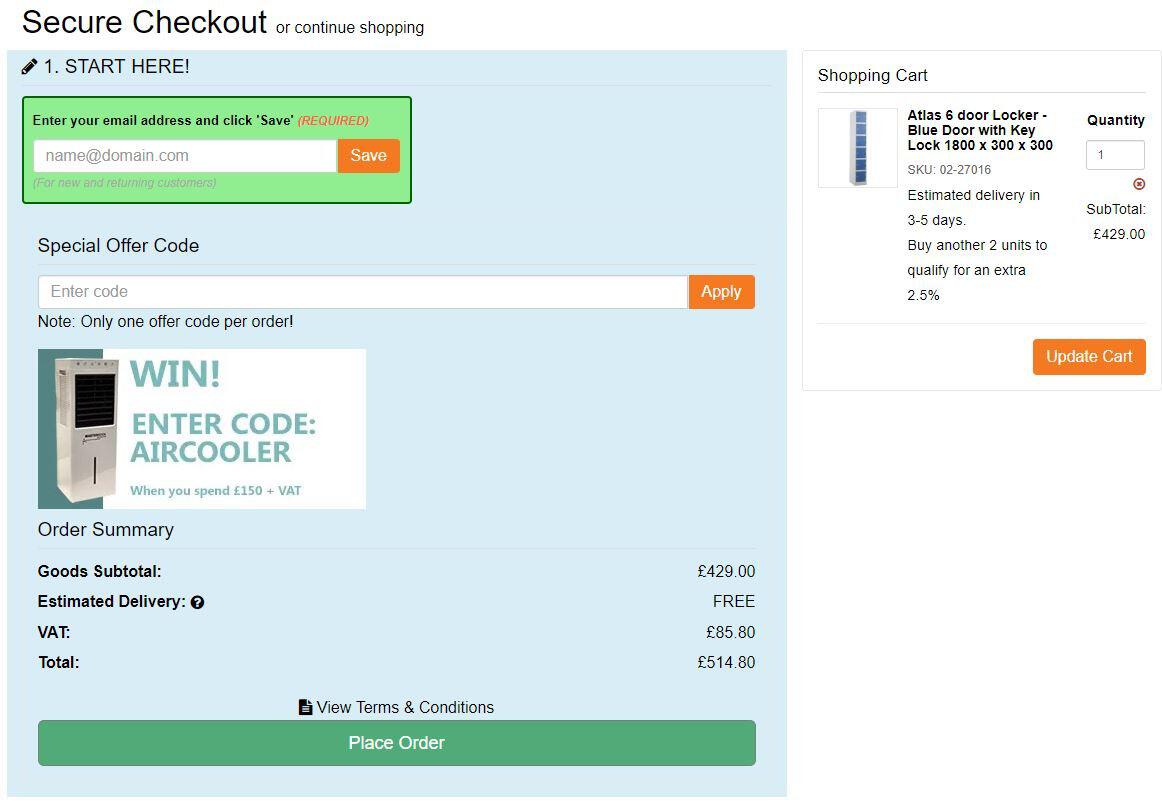The image size is (1162, 802).
Task: Apply the entered offer code
Action: coord(720,291)
